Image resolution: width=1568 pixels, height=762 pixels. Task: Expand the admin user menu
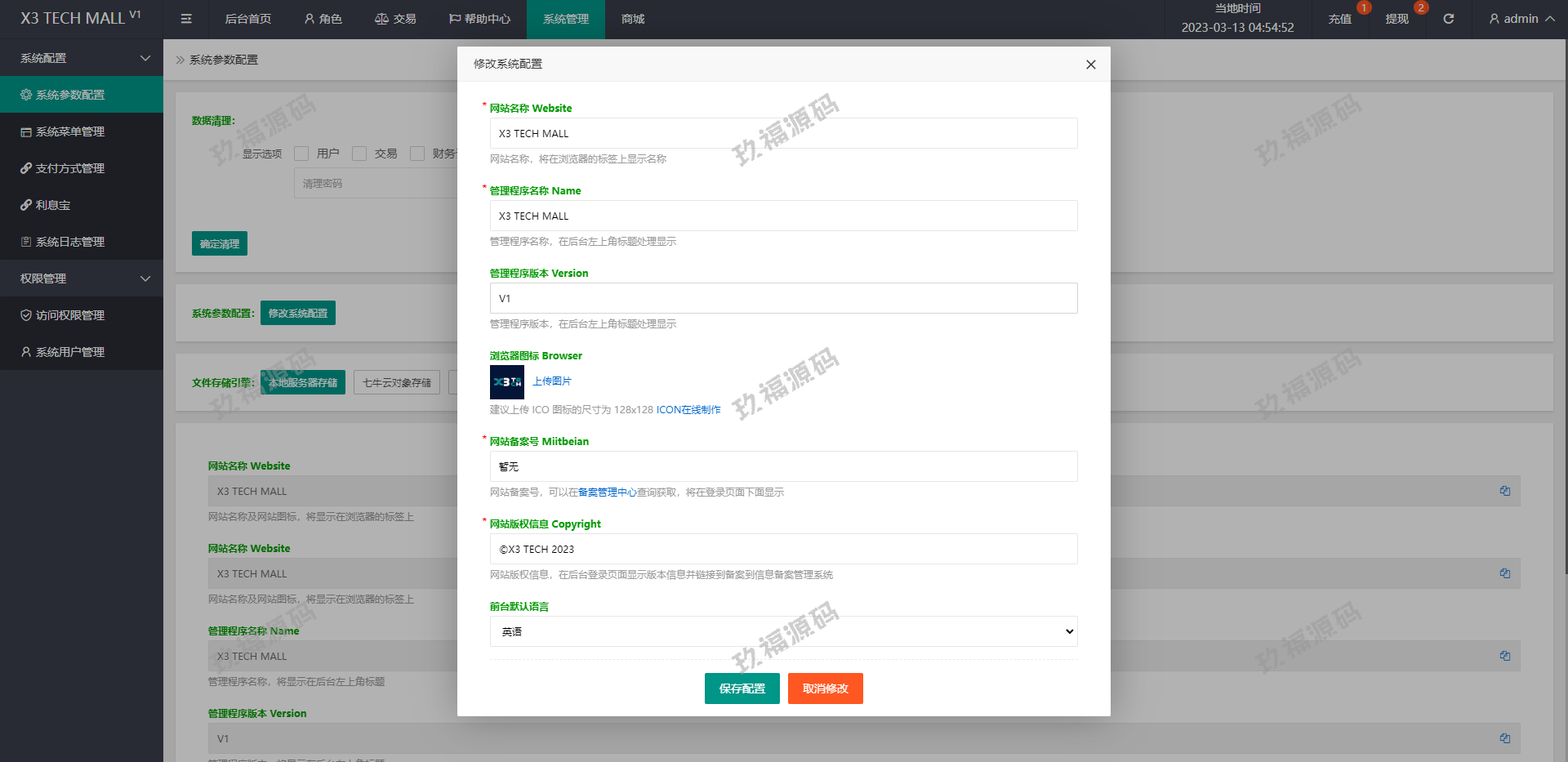[1521, 19]
